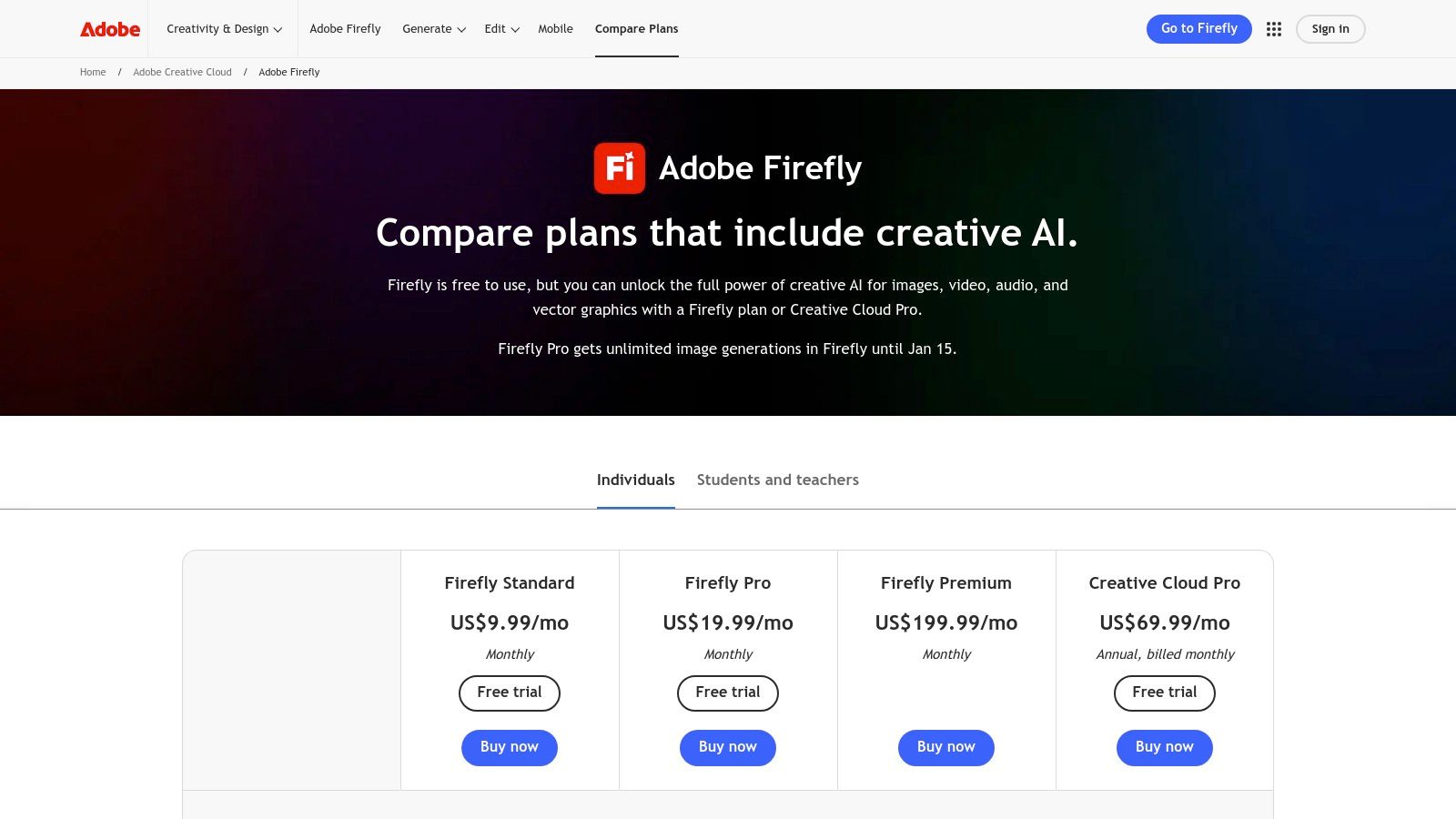
Task: Open Adobe Firefly in the navigation bar
Action: [345, 28]
